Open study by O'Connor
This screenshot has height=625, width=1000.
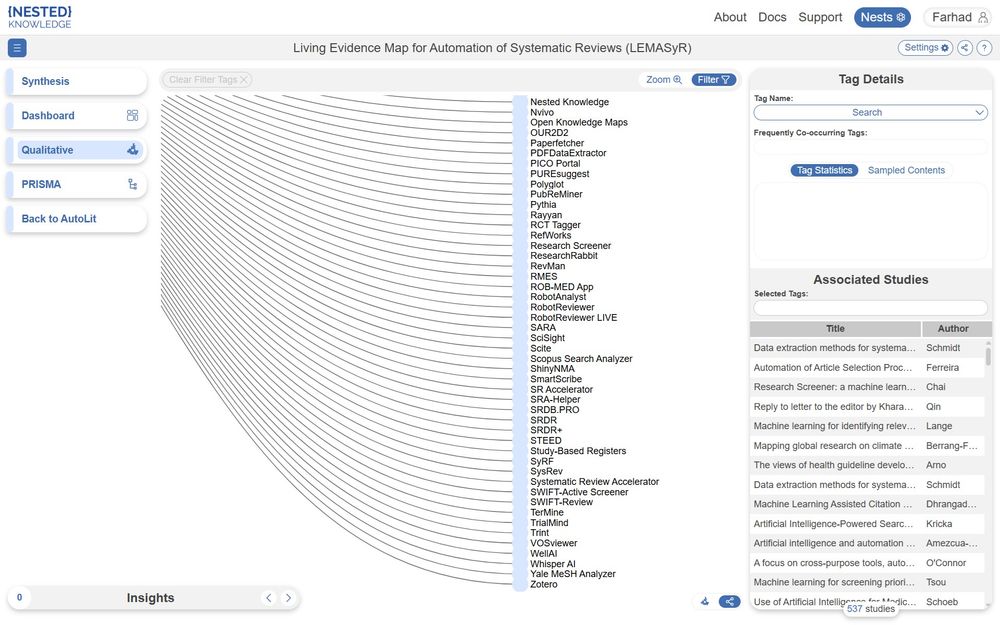867,563
